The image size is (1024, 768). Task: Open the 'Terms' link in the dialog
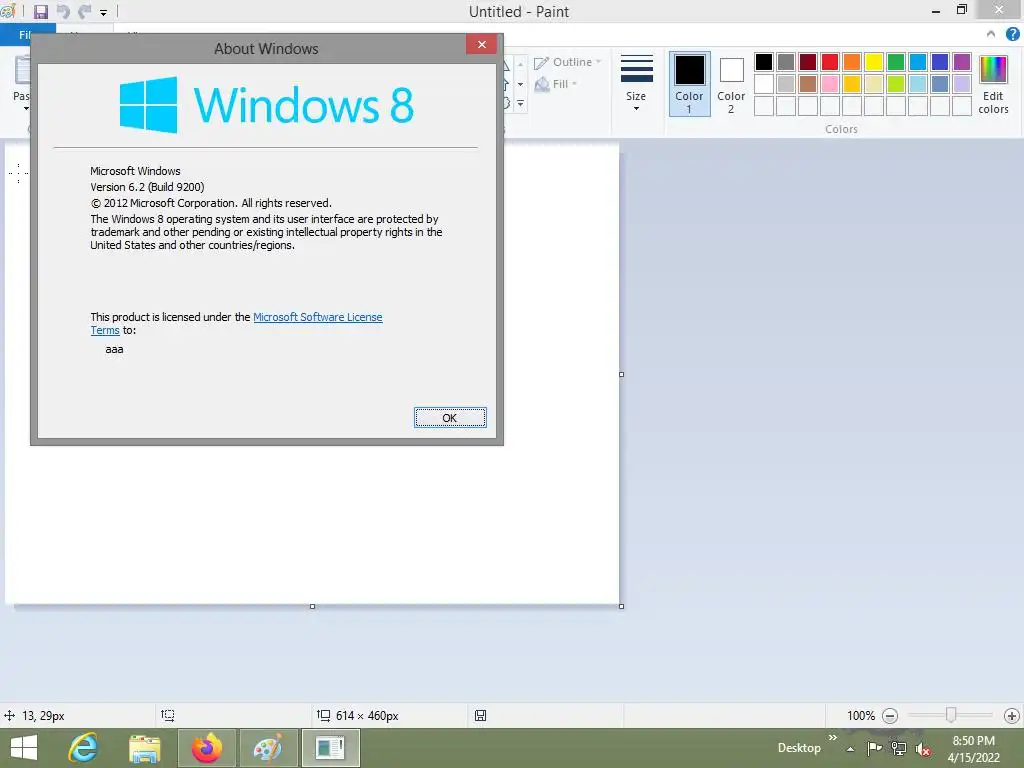coord(104,330)
